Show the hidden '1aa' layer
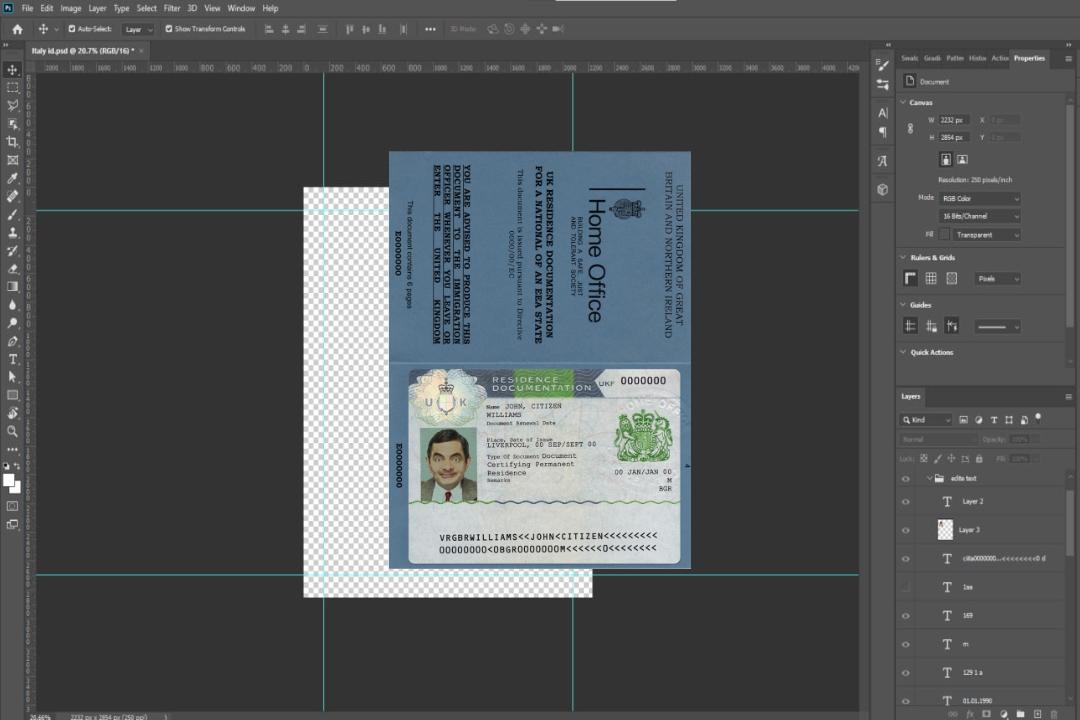This screenshot has width=1080, height=720. tap(906, 587)
